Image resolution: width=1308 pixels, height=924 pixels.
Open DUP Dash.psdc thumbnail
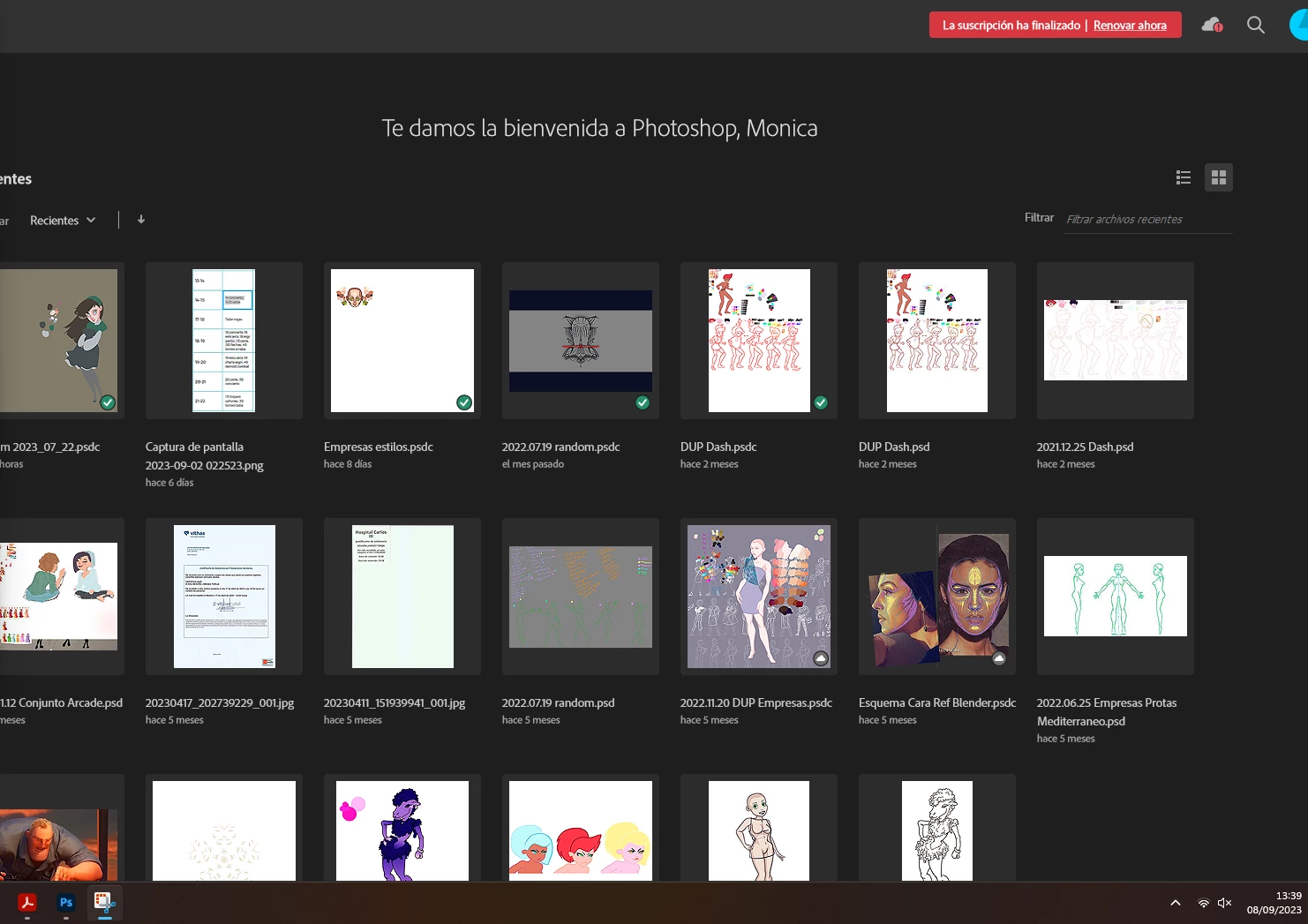[759, 341]
